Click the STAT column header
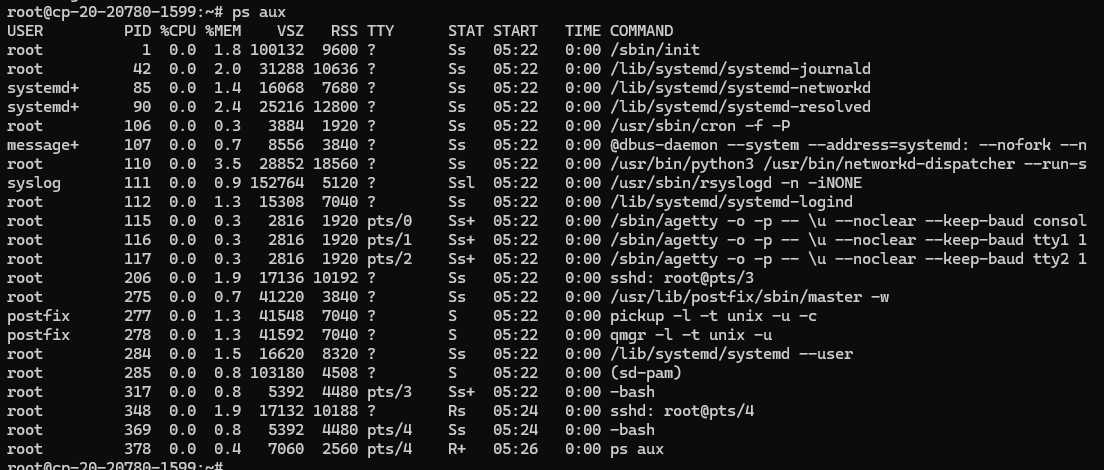This screenshot has height=470, width=1104. [466, 31]
